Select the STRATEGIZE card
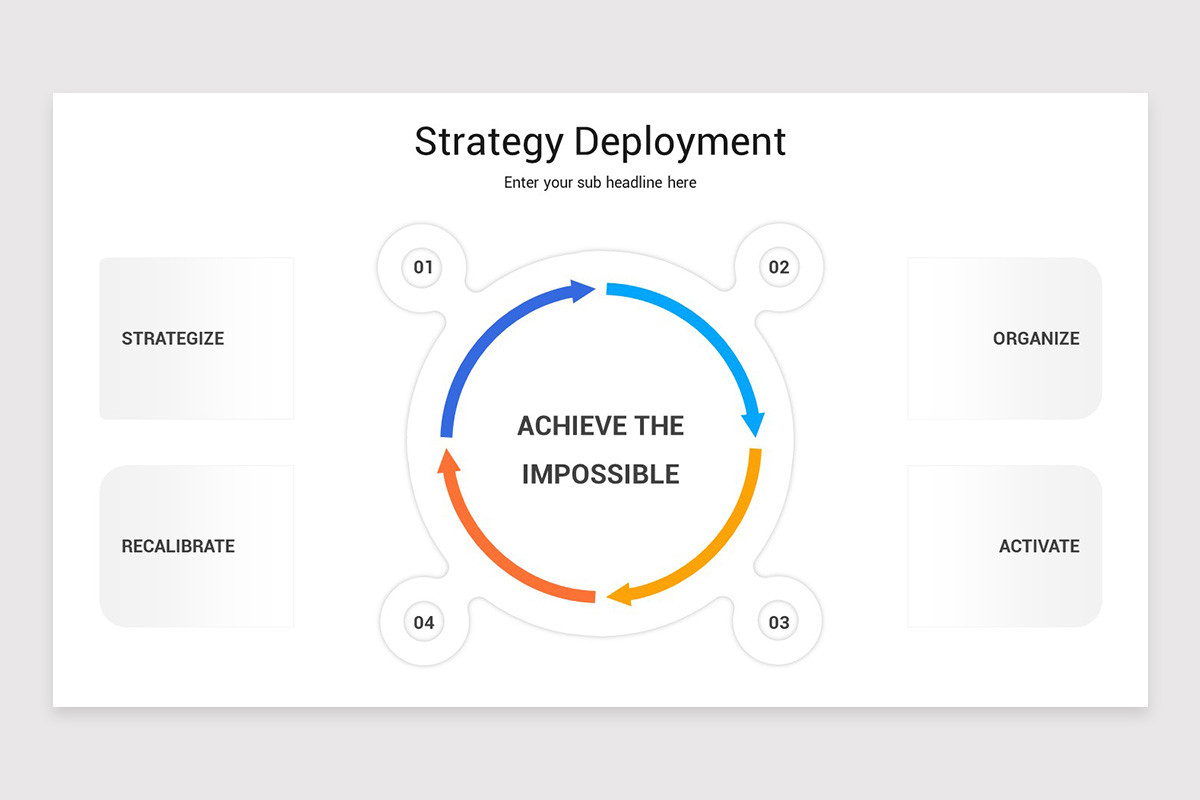This screenshot has height=800, width=1200. 196,338
